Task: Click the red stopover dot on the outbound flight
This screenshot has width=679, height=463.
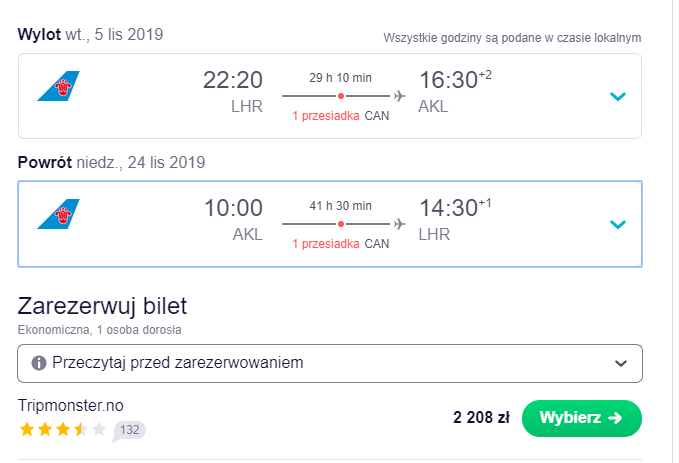Action: (341, 96)
